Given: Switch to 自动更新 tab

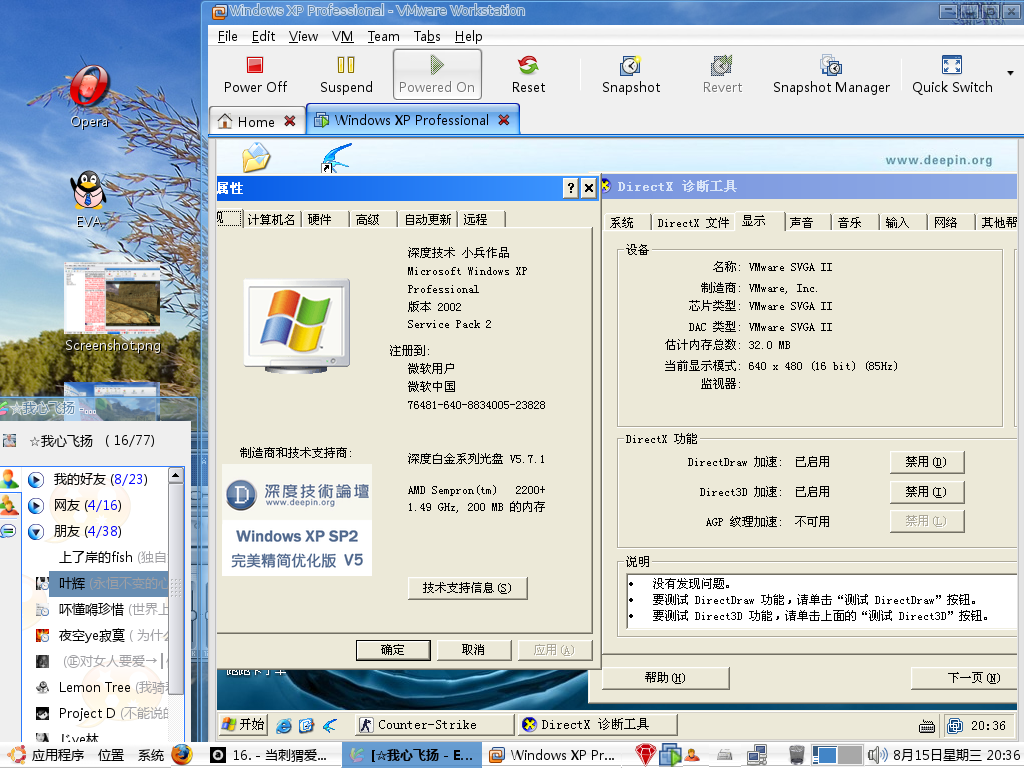Looking at the screenshot, I should coord(428,219).
